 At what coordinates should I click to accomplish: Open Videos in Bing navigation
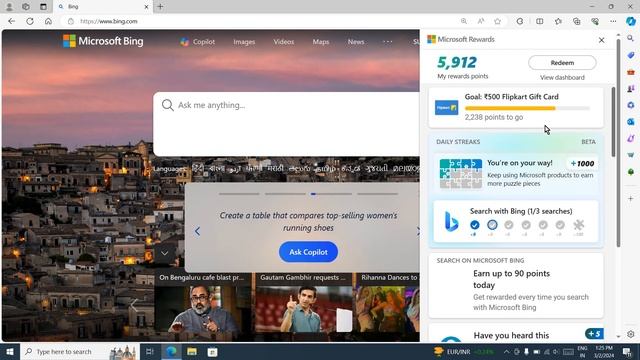tap(284, 42)
